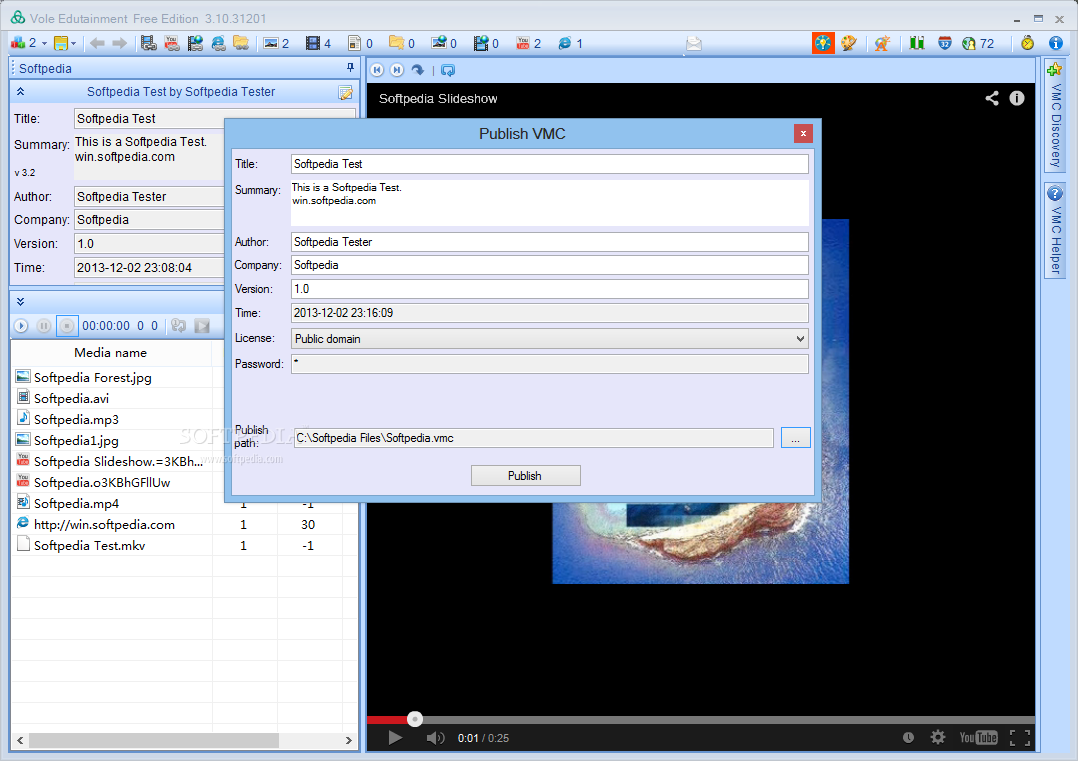Click the Media name column header
The height and width of the screenshot is (761, 1078).
pos(111,353)
